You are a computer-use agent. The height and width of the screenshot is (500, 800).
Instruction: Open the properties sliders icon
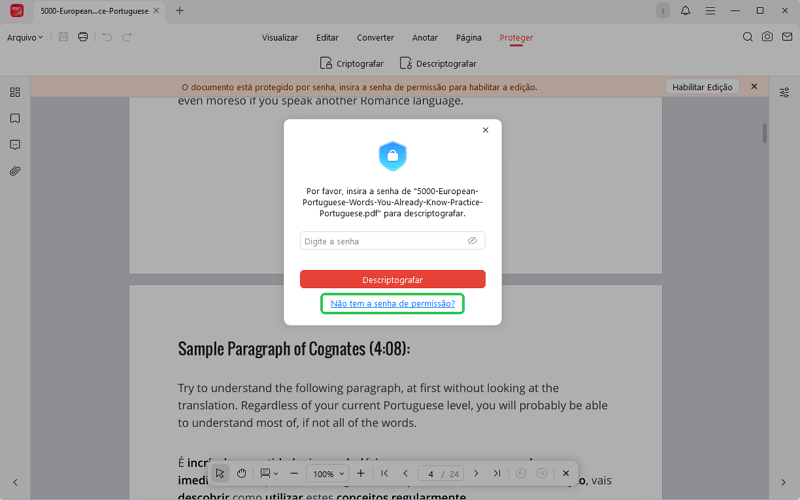pos(784,92)
